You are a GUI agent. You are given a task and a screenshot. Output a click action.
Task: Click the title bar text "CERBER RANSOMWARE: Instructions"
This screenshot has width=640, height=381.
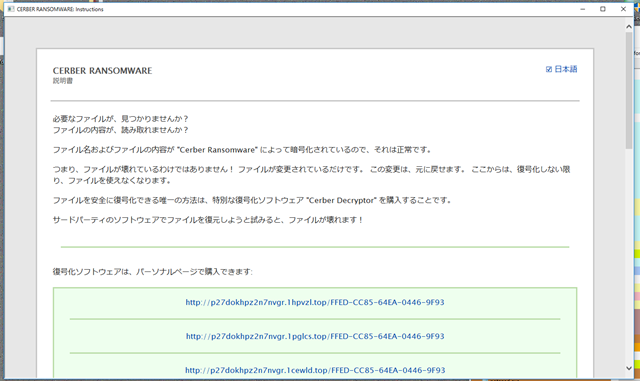coord(60,9)
